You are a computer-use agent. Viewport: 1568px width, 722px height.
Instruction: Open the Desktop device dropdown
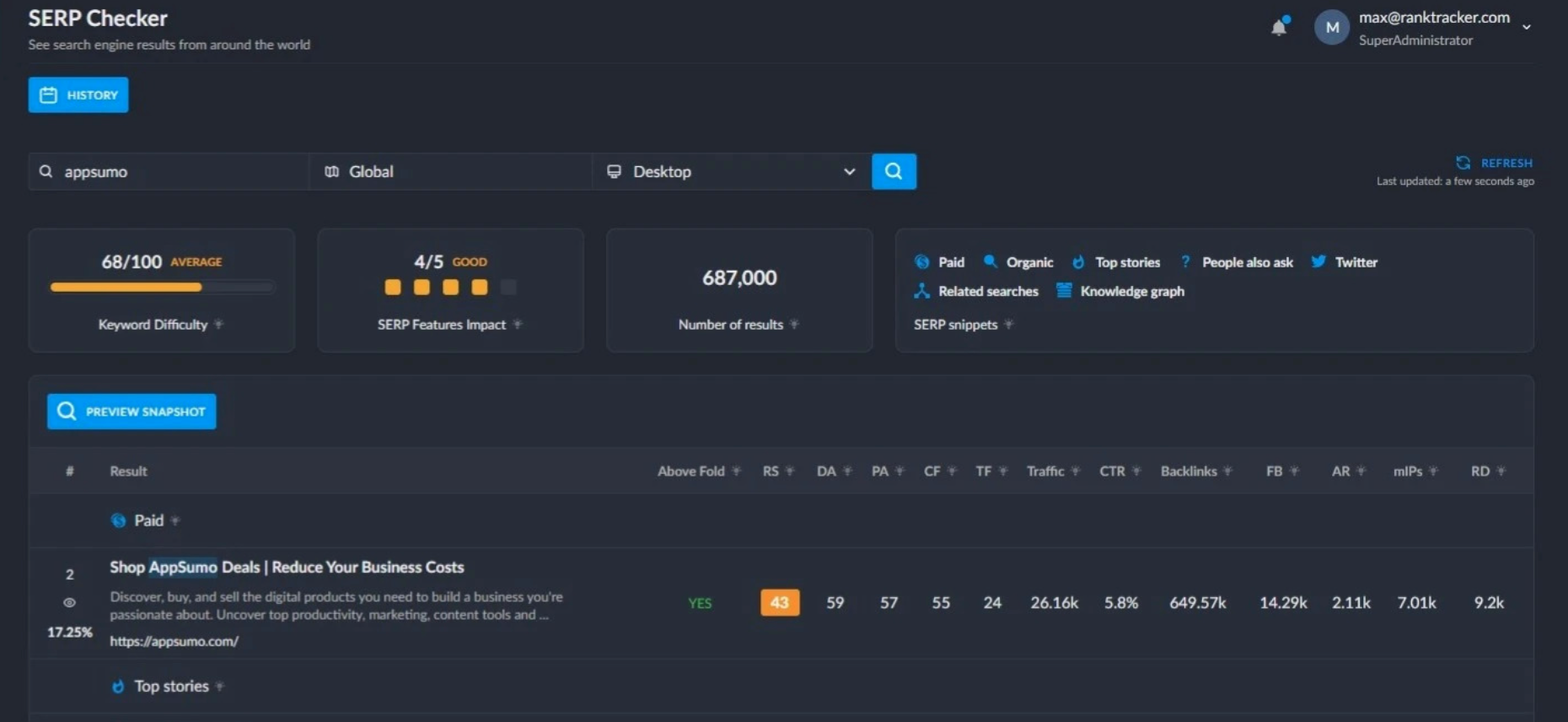[x=732, y=171]
